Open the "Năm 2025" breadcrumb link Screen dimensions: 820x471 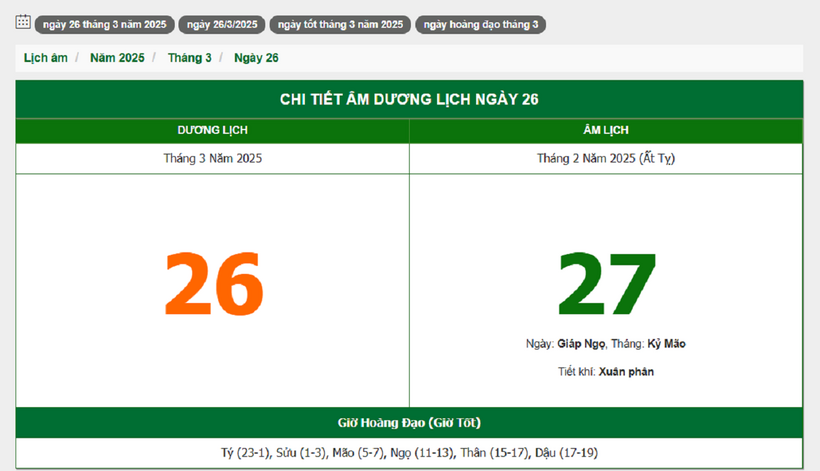(x=117, y=58)
